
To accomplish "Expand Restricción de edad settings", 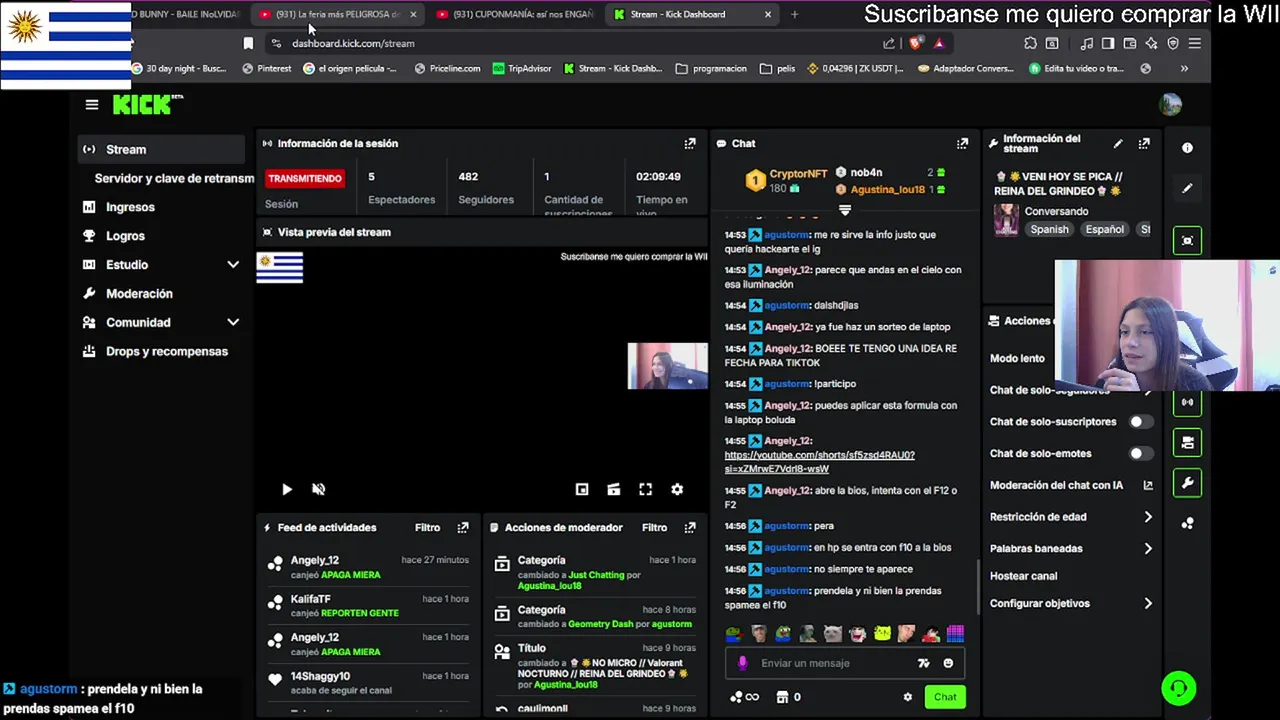I will 1148,517.
